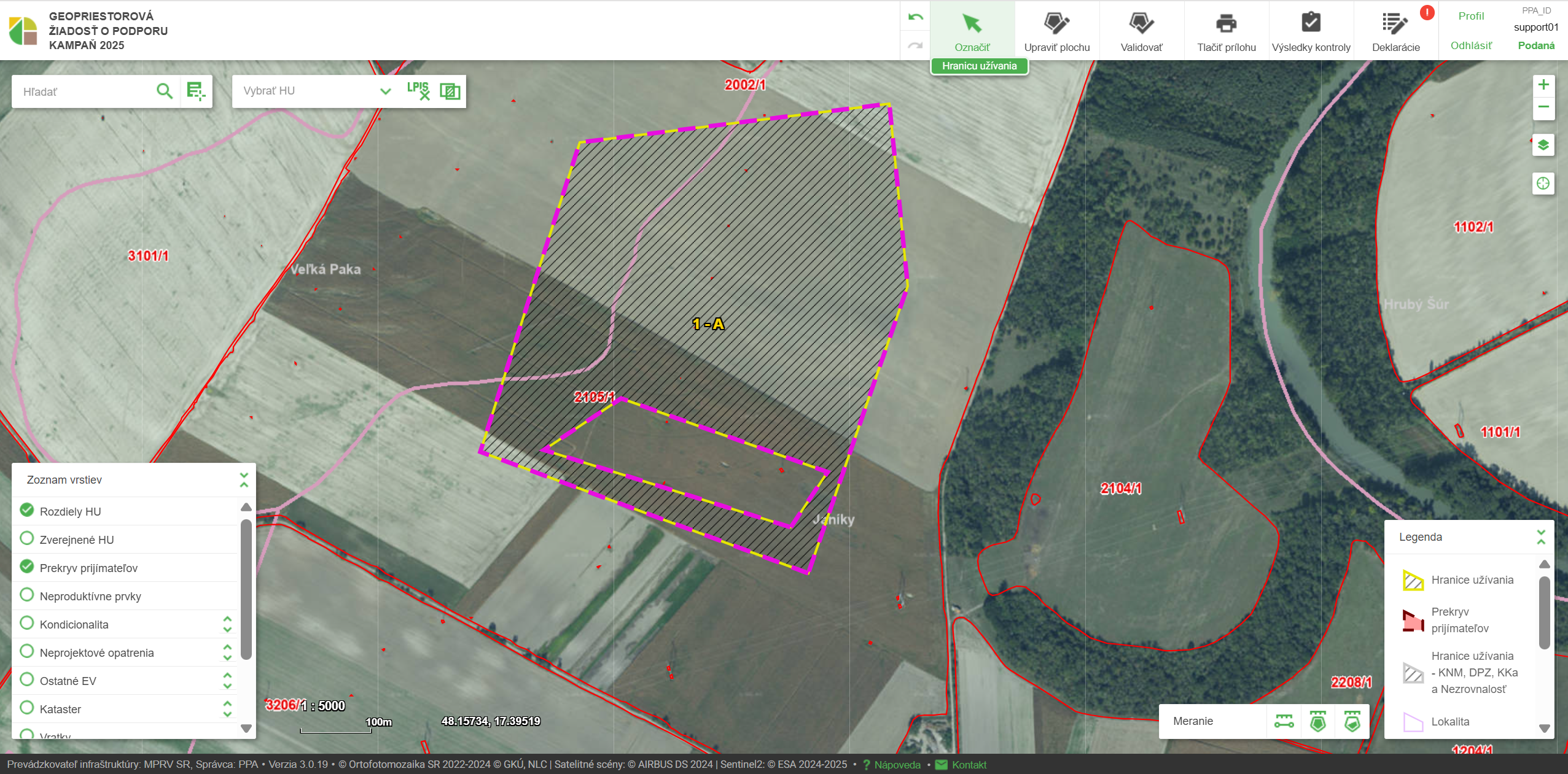Image resolution: width=1568 pixels, height=774 pixels.
Task: Click the locate position crosshair icon
Action: (1543, 183)
